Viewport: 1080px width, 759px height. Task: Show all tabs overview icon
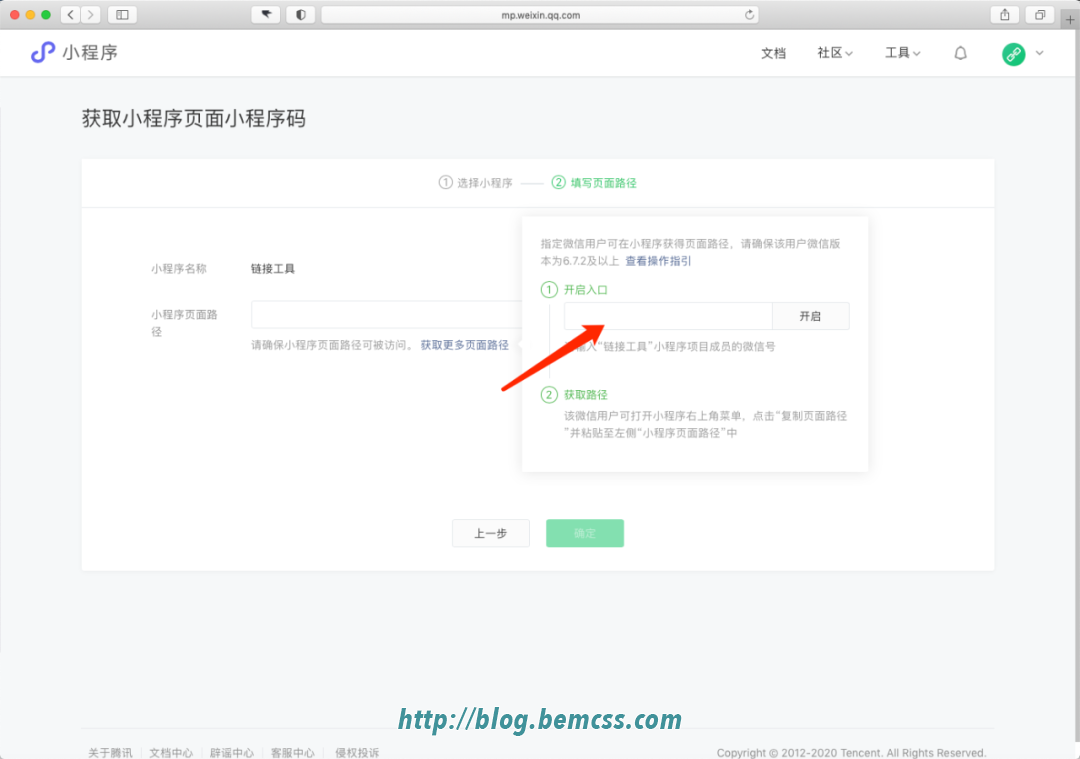1040,15
